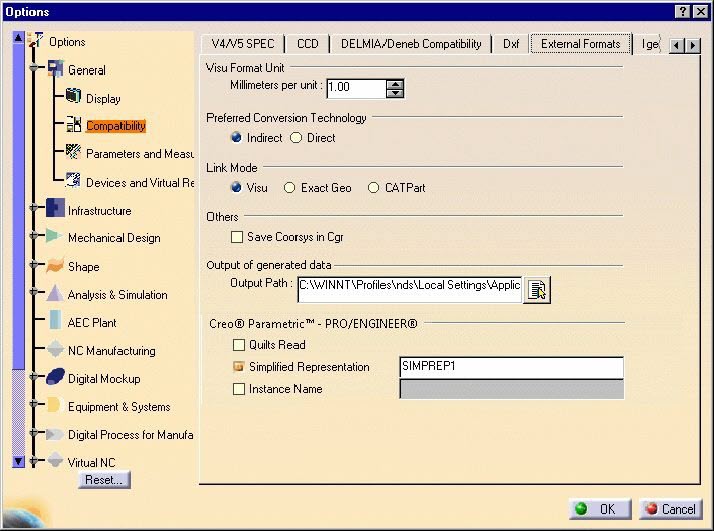Expand the Shape tree node

[35, 267]
